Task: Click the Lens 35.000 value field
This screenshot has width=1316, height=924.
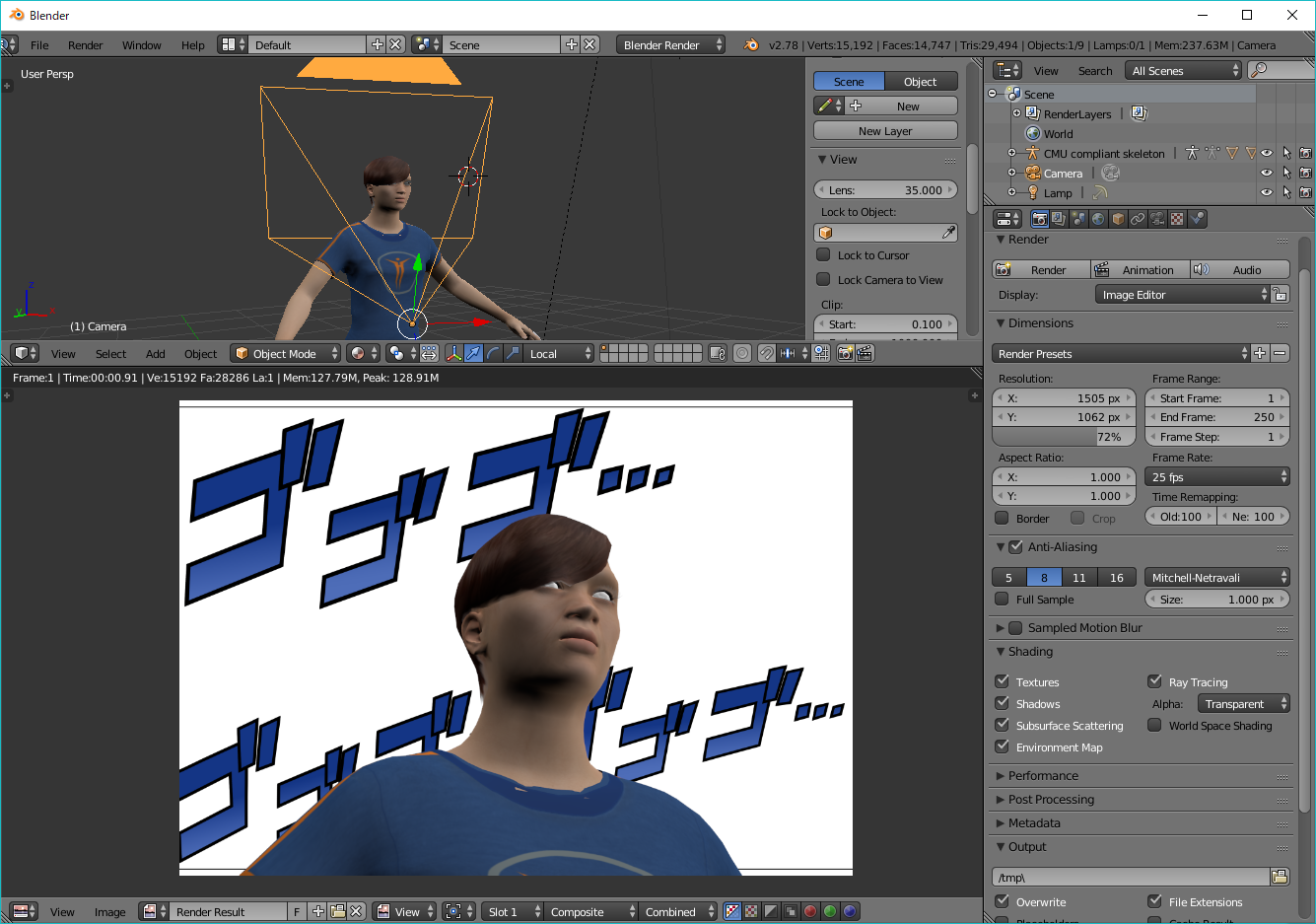Action: (885, 189)
